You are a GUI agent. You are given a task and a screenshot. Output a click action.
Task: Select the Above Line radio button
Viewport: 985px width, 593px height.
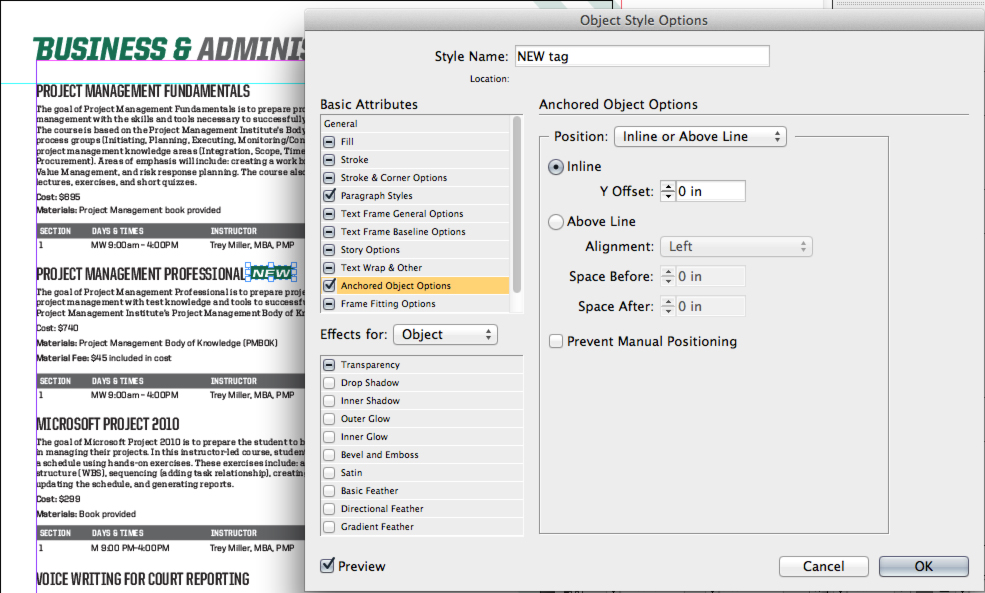point(556,222)
